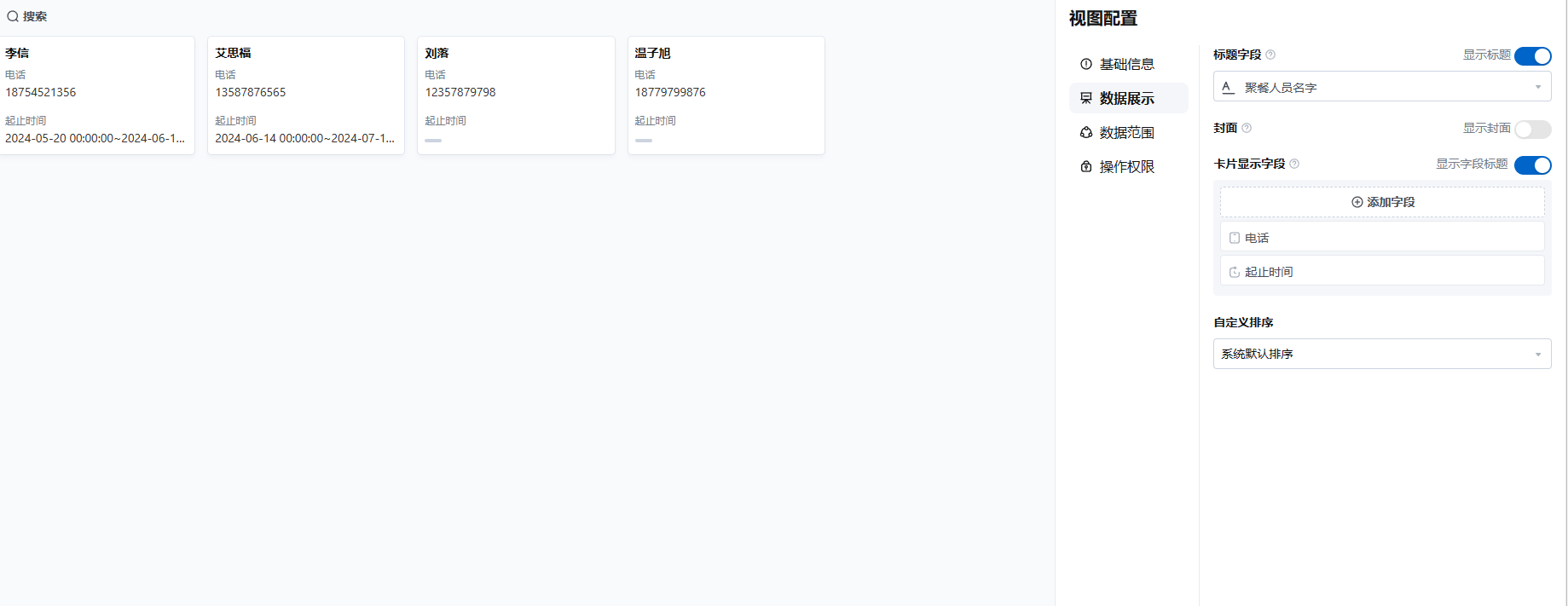The image size is (1568, 606).
Task: Switch to the 基础信息 tab
Action: click(x=1126, y=64)
